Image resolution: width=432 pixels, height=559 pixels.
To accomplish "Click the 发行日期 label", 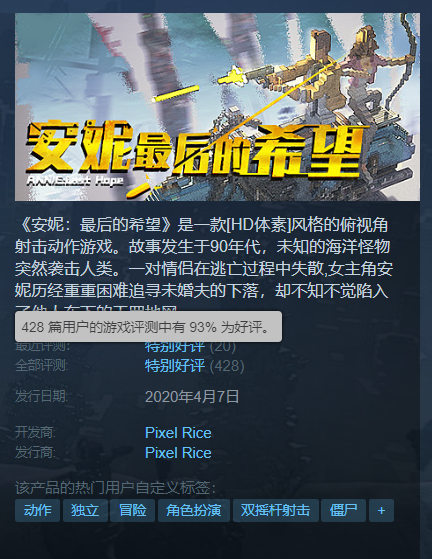I will tap(41, 396).
